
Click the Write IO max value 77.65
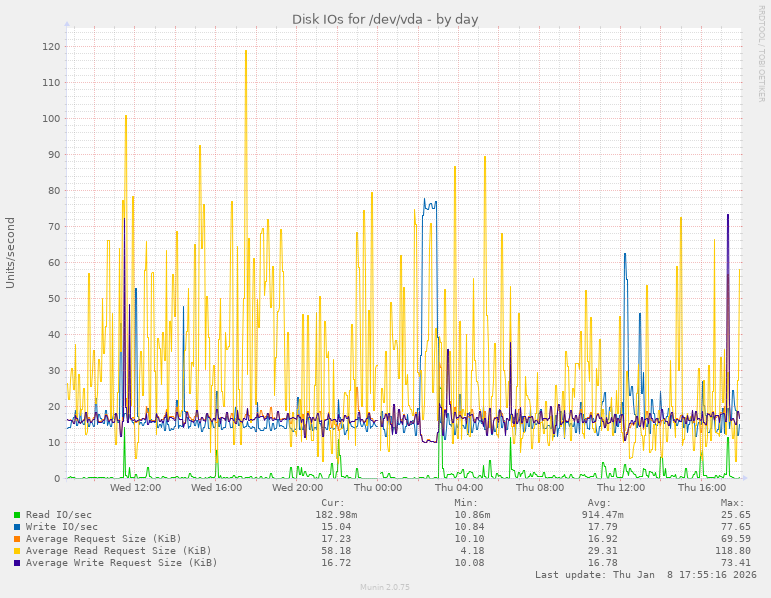(736, 527)
